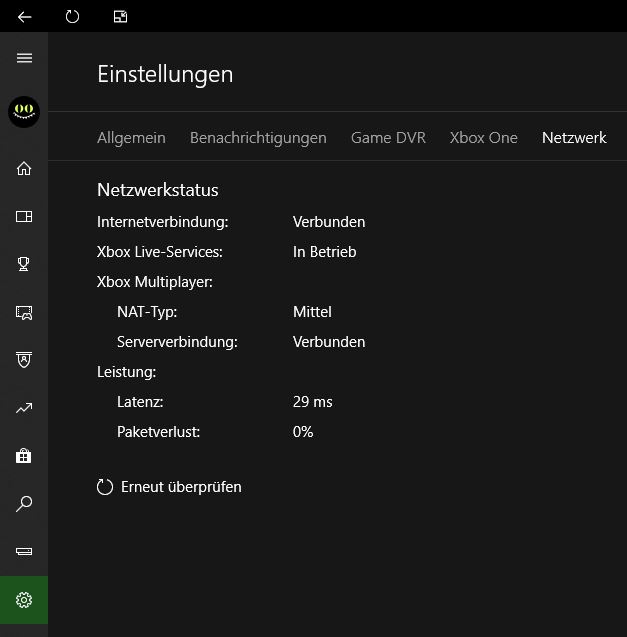Click the NAT type value 'Mittel'
Viewport: 627px width, 637px height.
pos(312,312)
